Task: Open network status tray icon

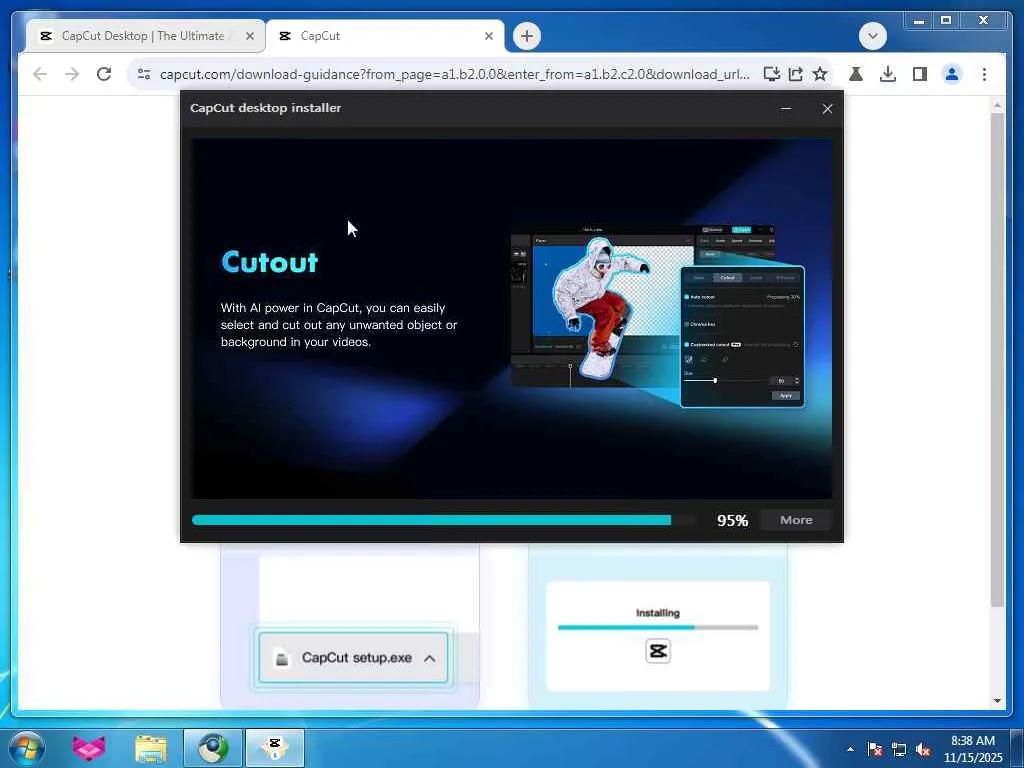Action: [899, 749]
